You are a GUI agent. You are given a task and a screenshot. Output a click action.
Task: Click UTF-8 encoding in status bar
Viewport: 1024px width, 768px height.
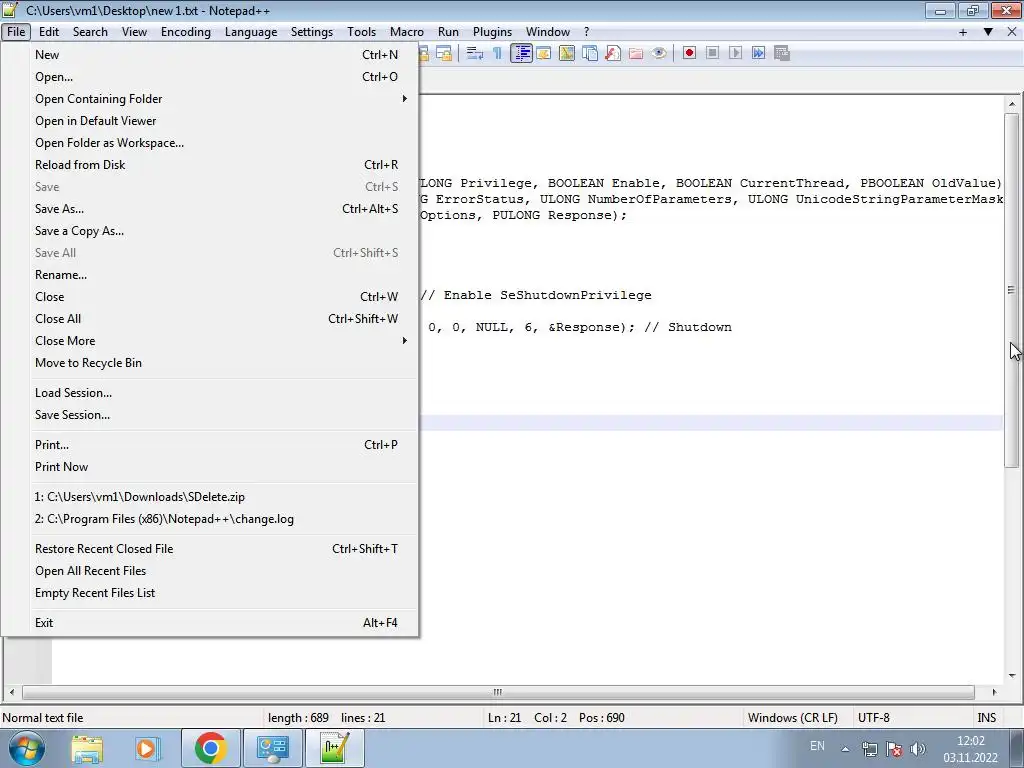click(x=874, y=718)
